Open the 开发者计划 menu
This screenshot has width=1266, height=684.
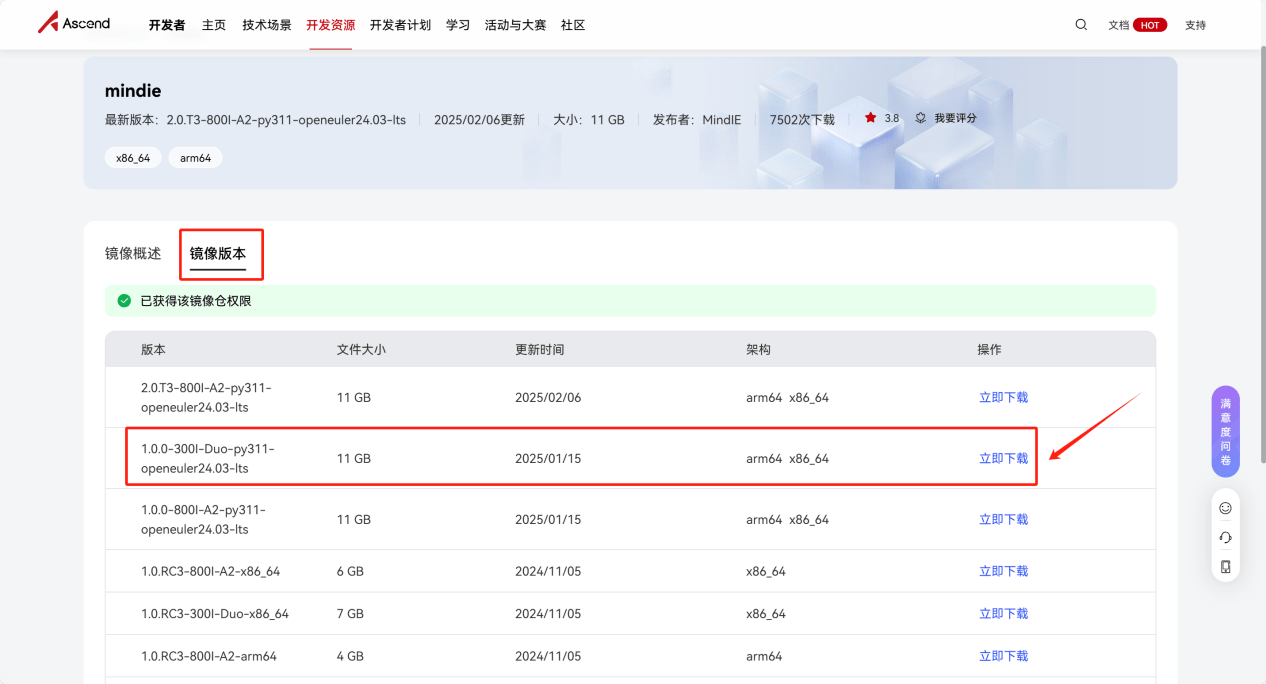pyautogui.click(x=400, y=25)
